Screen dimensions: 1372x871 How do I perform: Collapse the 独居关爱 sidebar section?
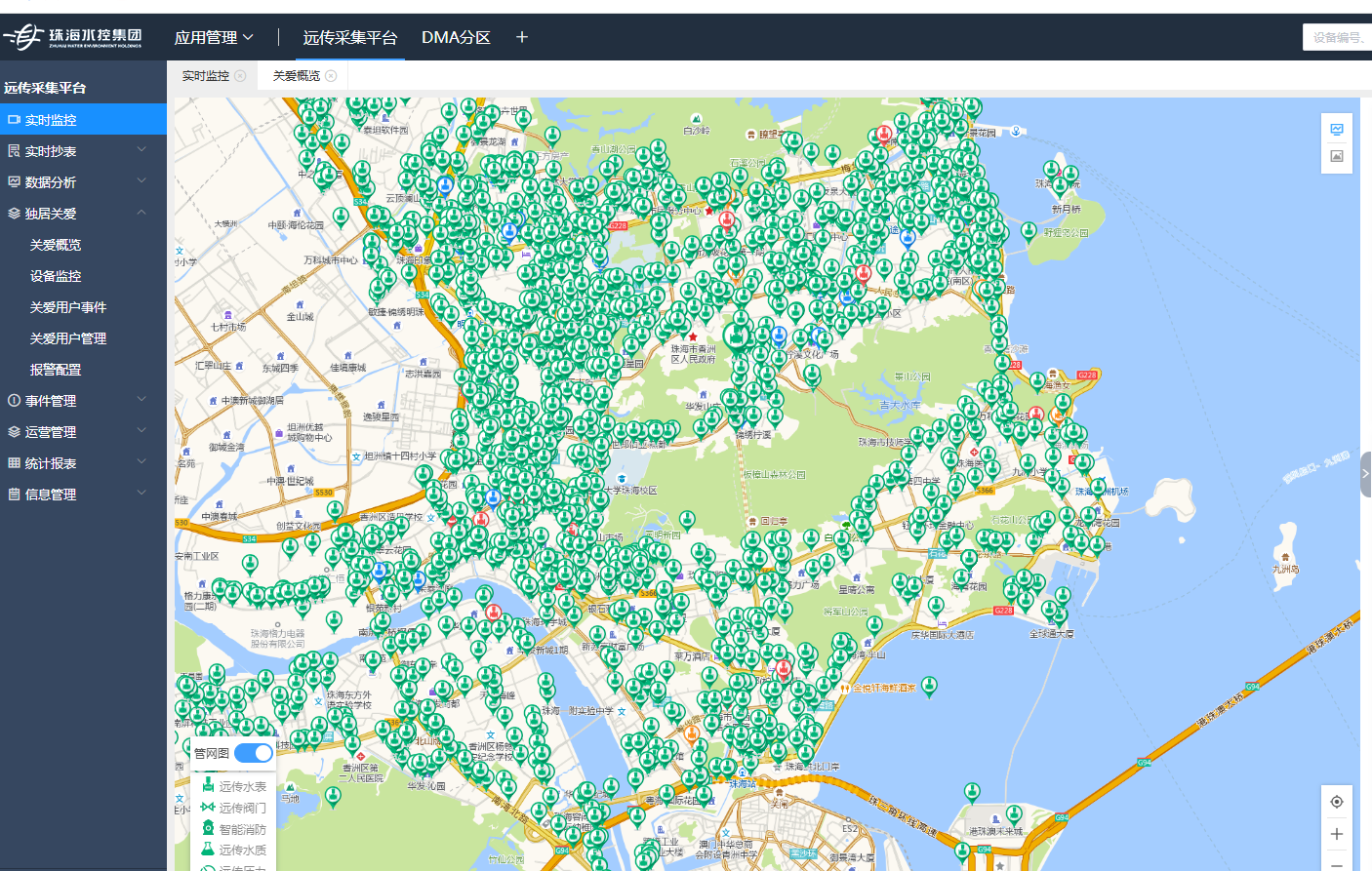click(x=83, y=214)
